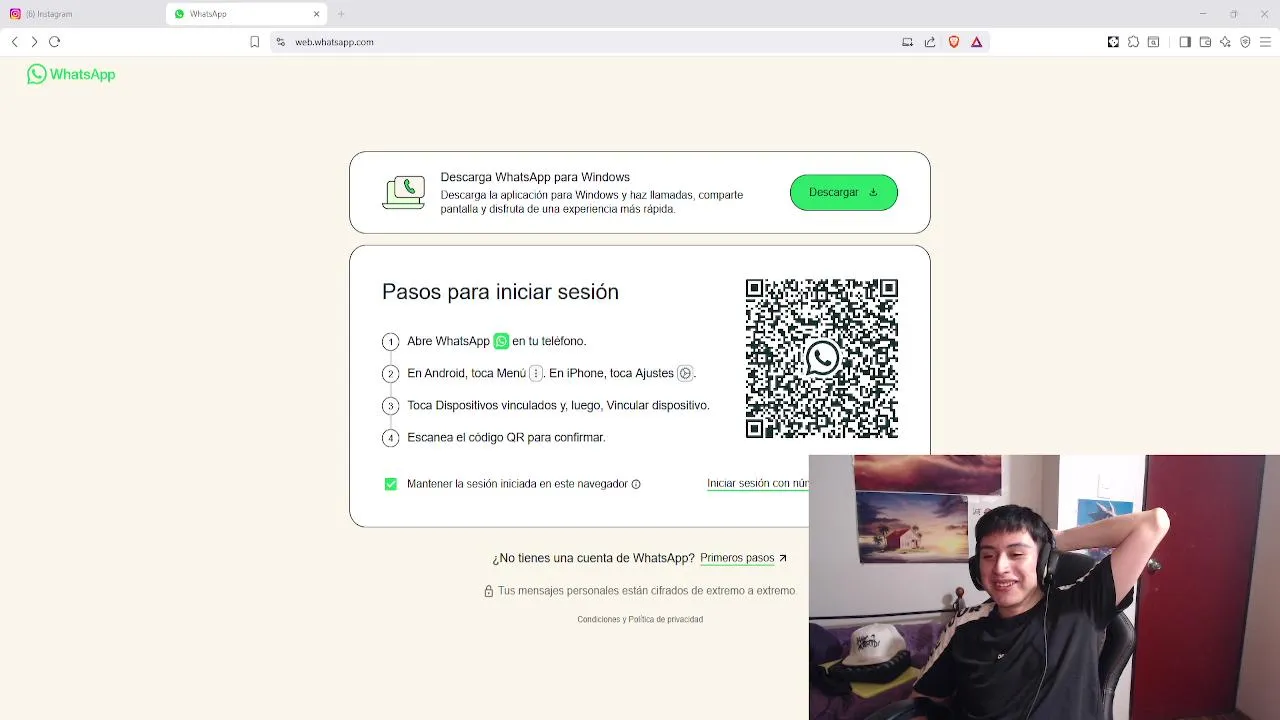Click Iniciar sesión con número link
Image resolution: width=1280 pixels, height=720 pixels.
tap(757, 484)
